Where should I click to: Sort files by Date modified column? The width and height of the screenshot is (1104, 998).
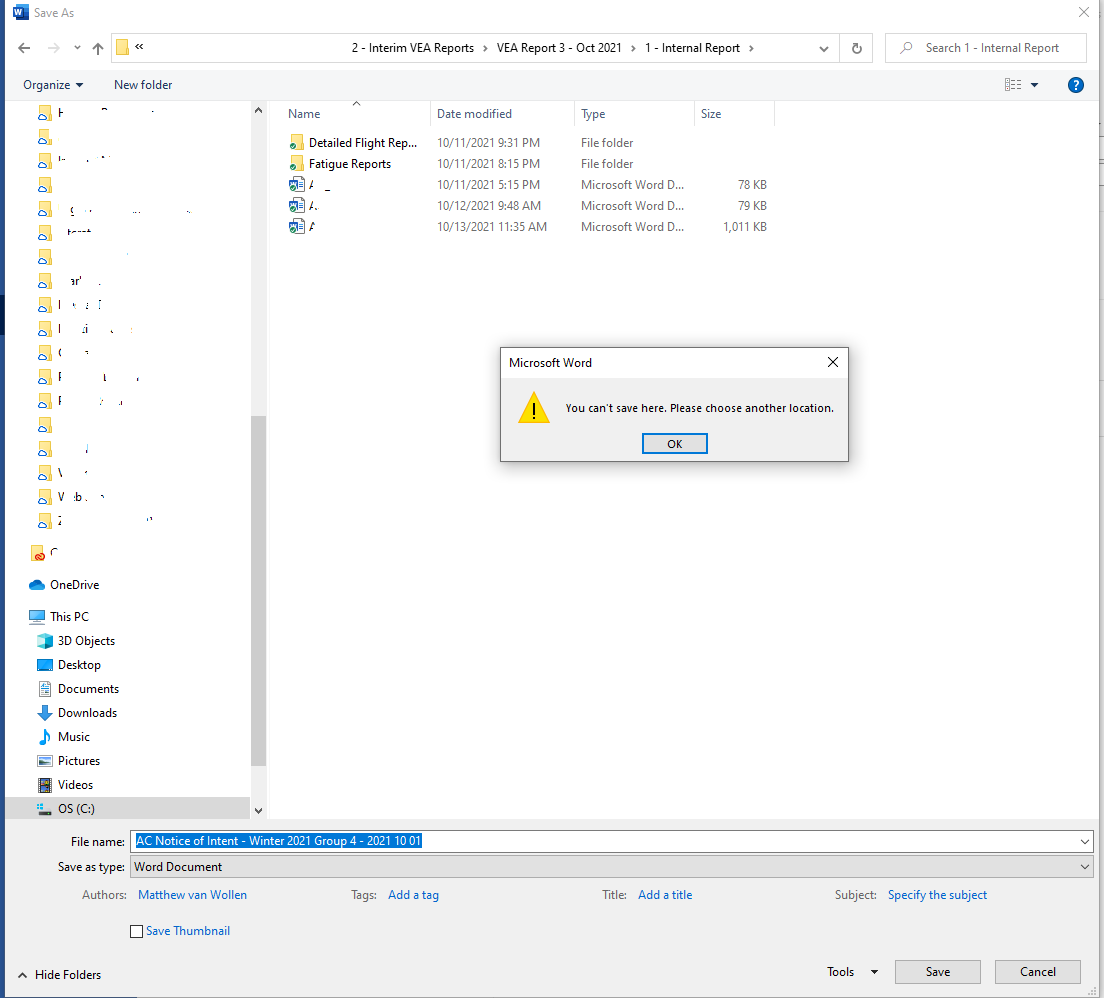(x=474, y=114)
